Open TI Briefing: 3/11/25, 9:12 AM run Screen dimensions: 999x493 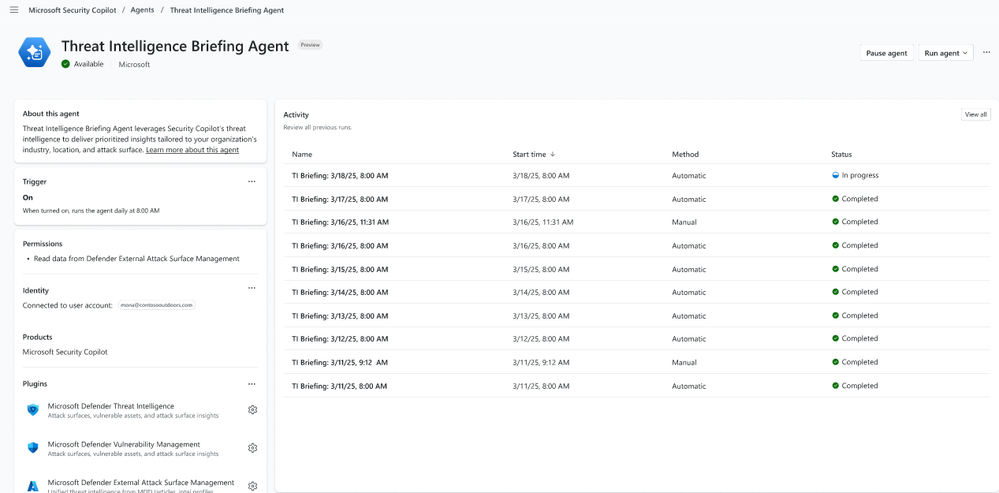pos(340,362)
